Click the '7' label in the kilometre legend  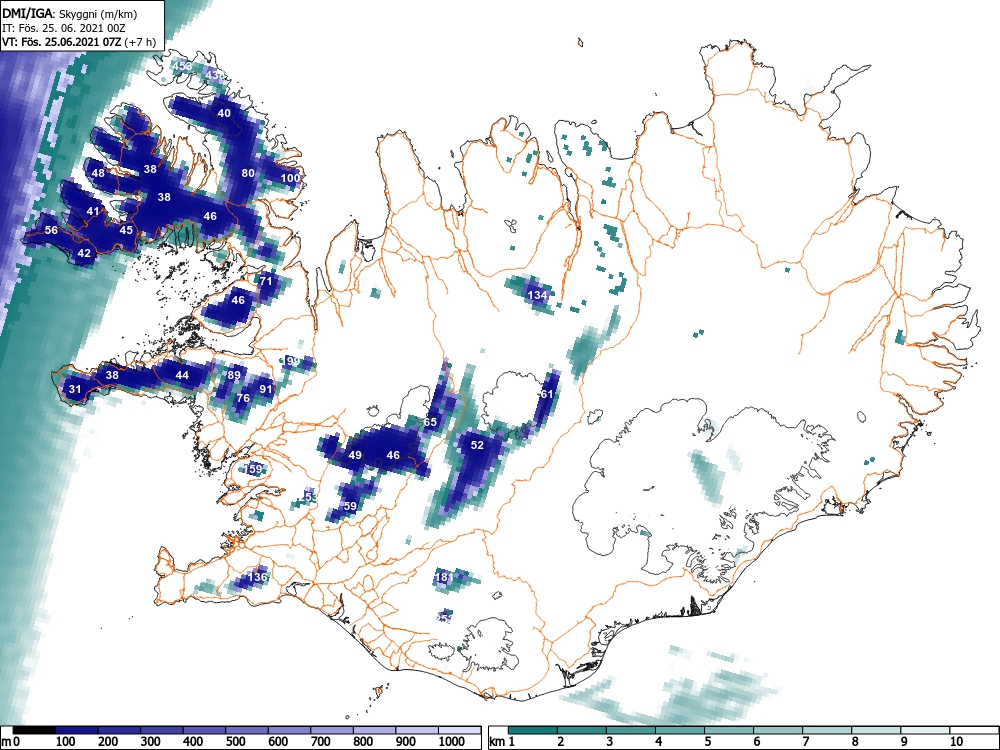point(805,741)
